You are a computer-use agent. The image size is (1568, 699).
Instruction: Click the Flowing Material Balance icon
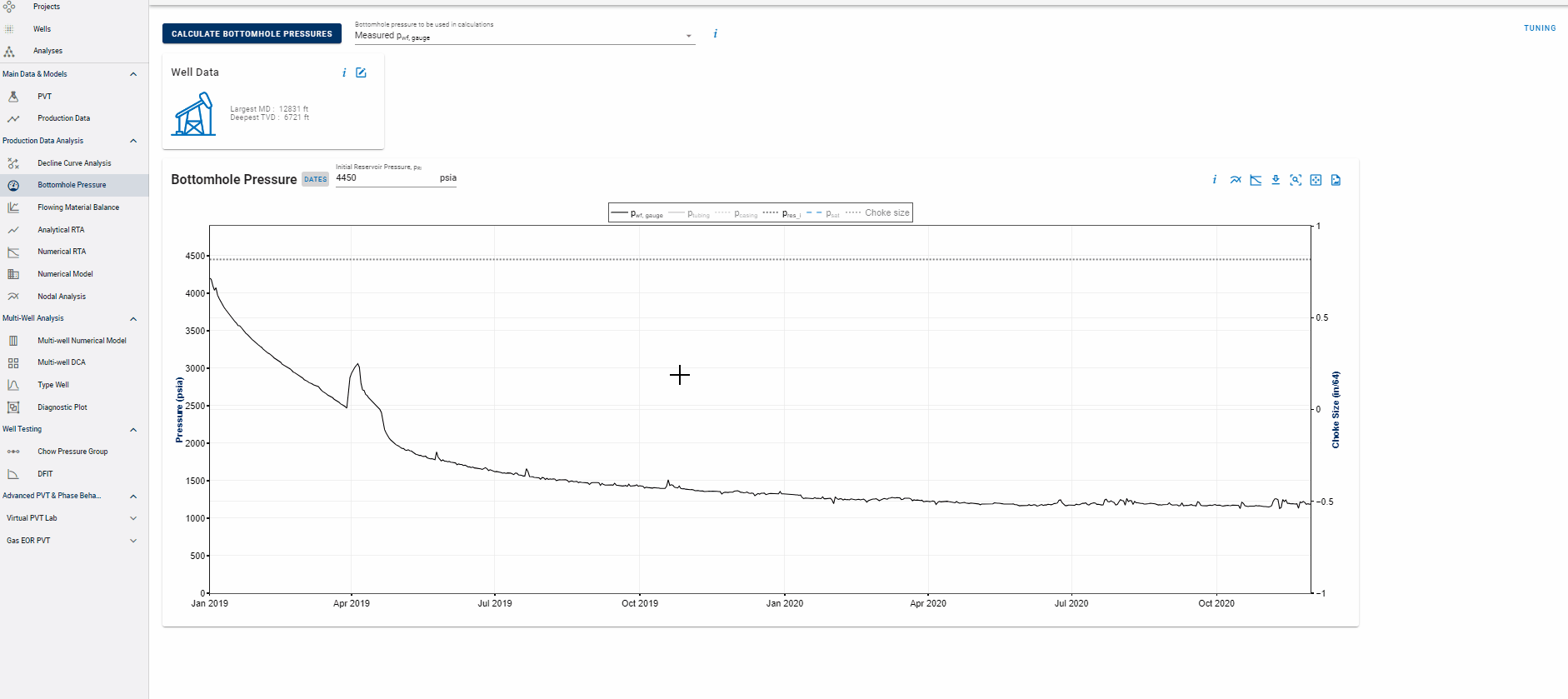point(13,207)
